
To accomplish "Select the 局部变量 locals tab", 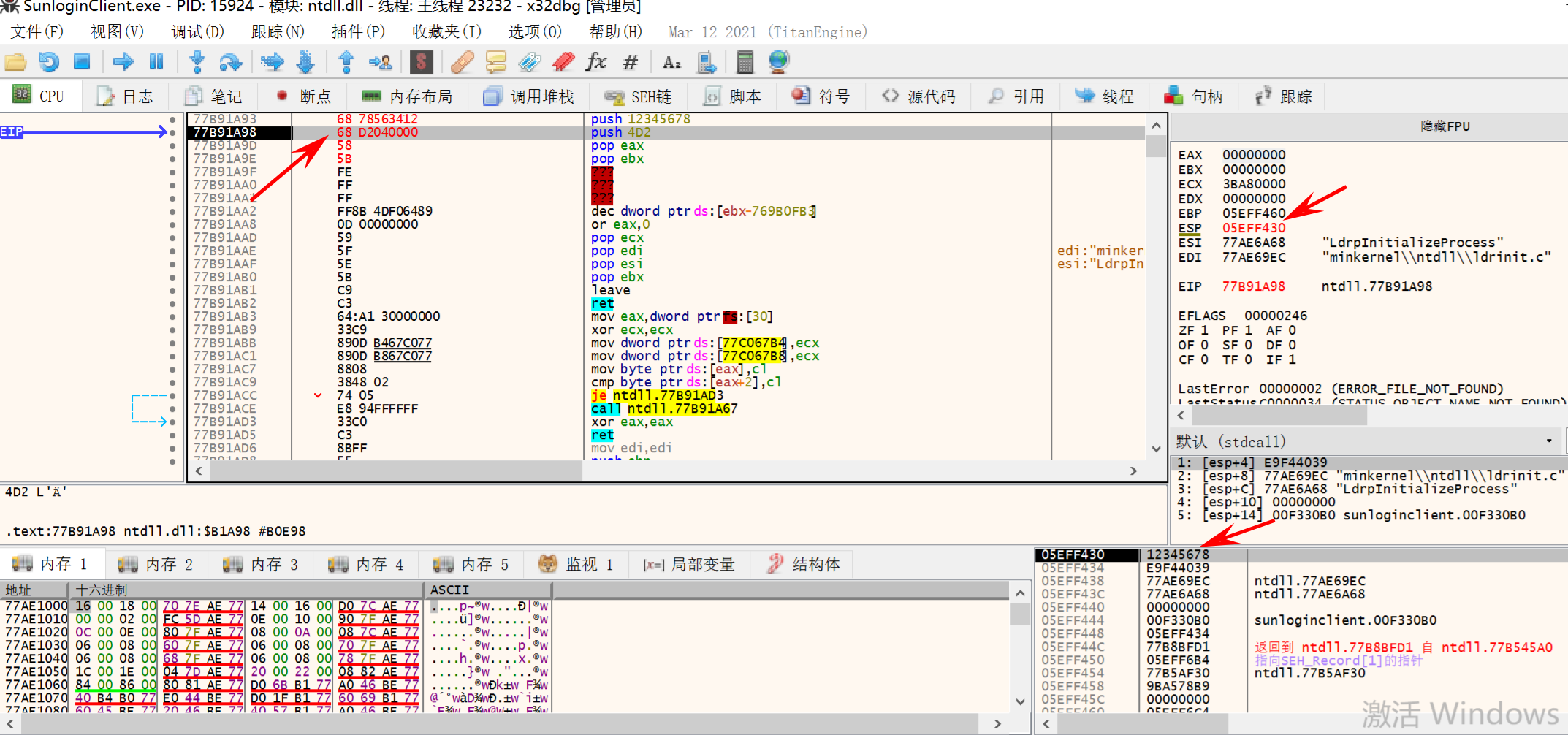I will [689, 564].
